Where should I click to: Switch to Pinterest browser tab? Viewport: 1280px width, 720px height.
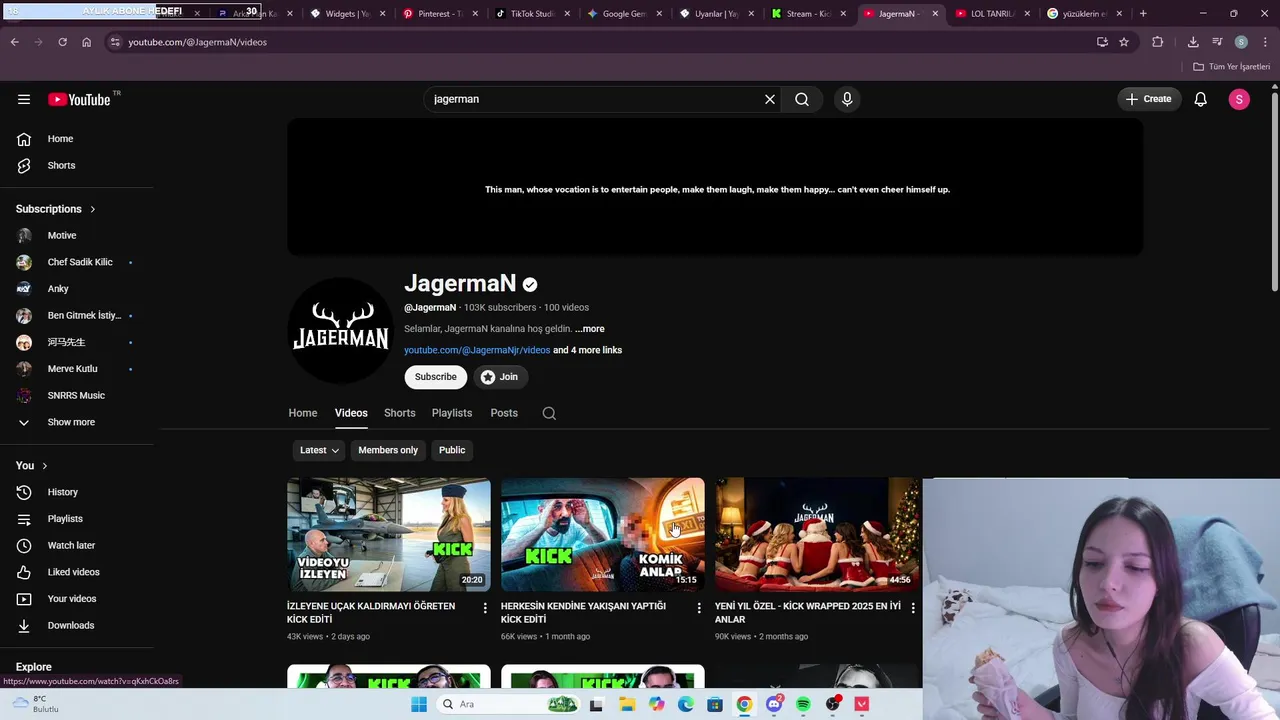tap(436, 14)
